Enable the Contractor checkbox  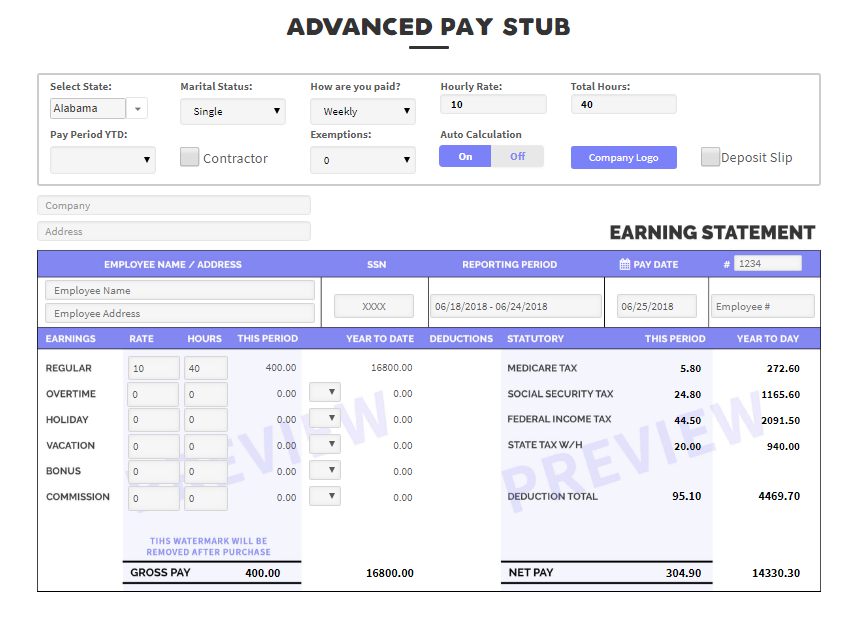[189, 158]
